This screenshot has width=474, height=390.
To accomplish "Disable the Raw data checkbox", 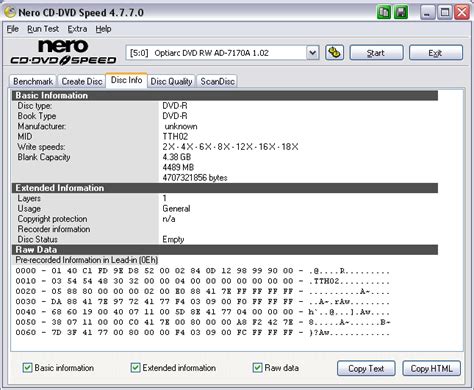I will point(257,368).
